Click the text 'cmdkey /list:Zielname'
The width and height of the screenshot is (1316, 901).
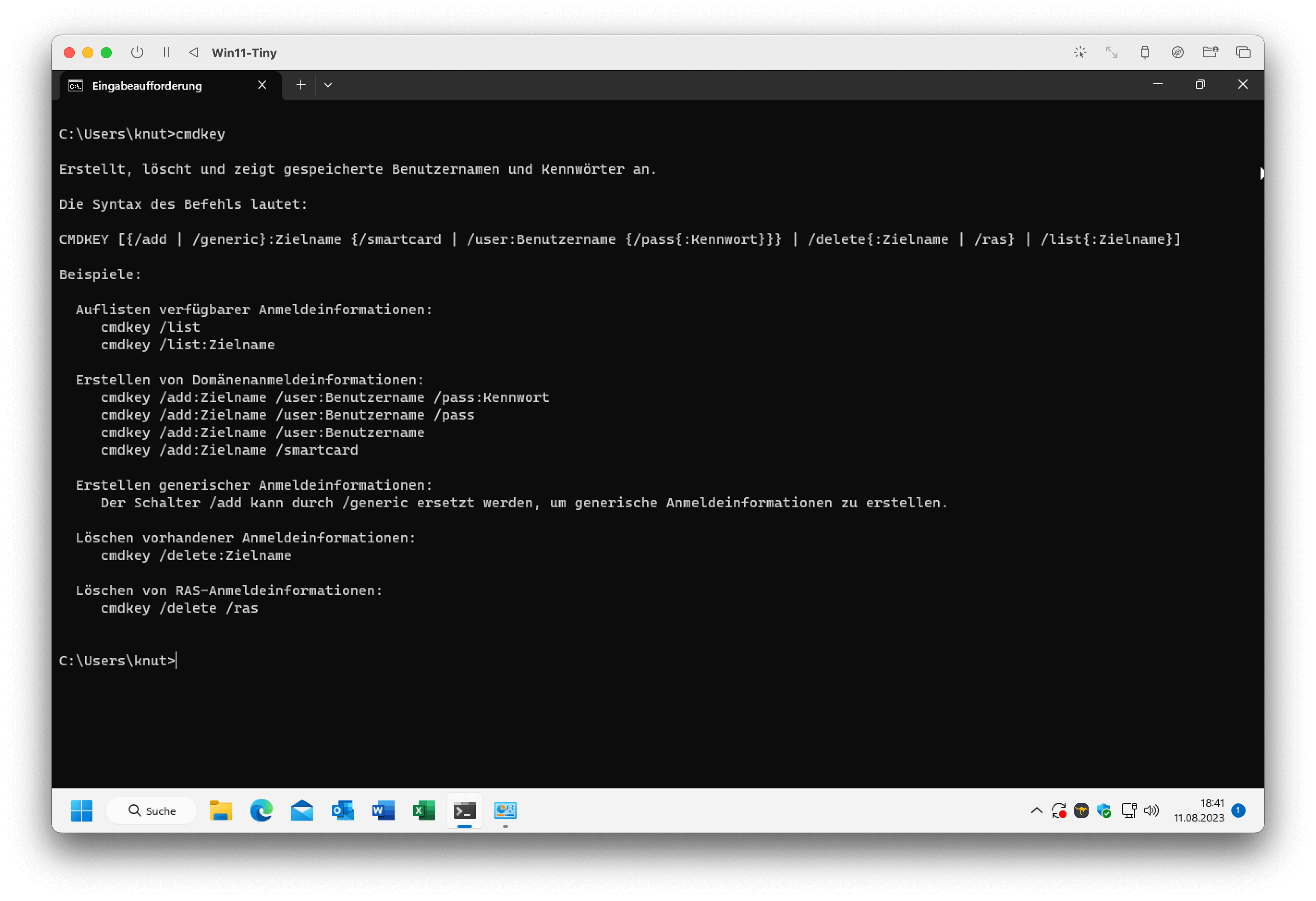point(188,345)
